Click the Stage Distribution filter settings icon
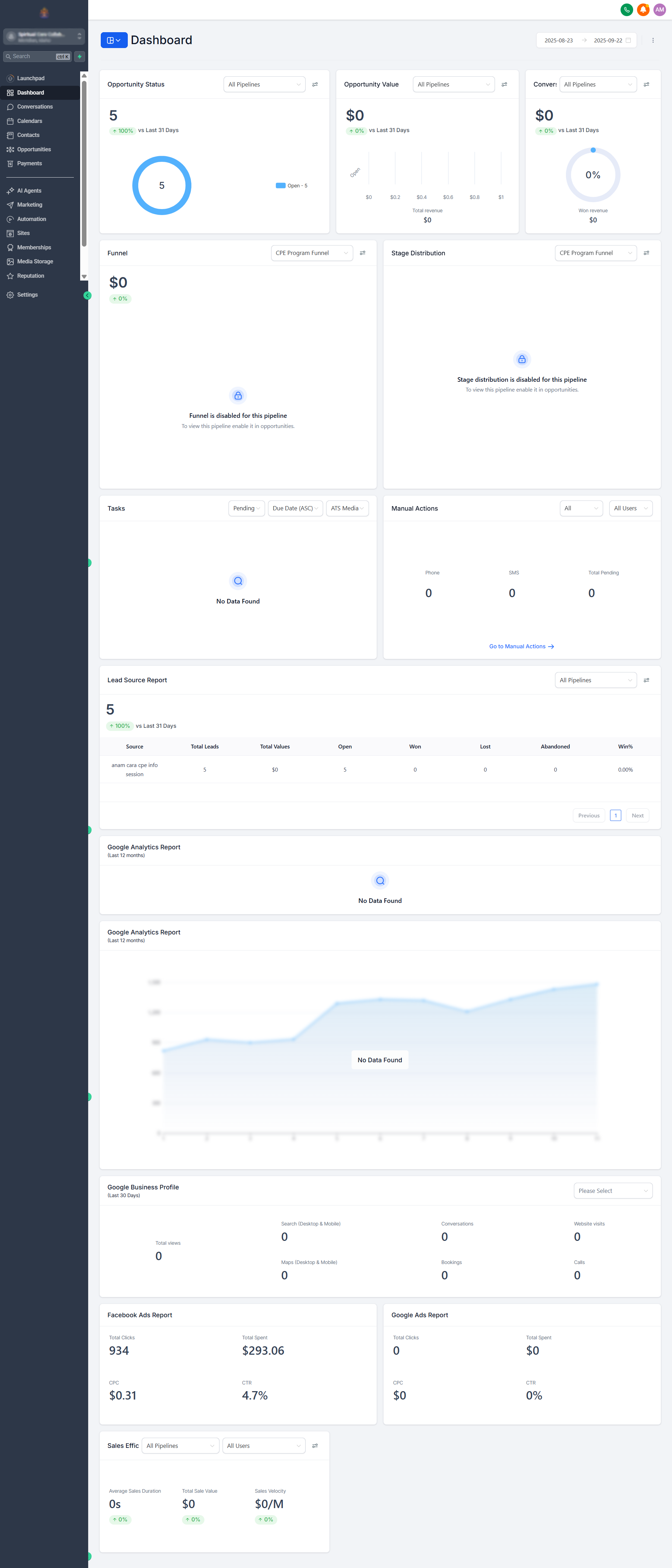 (646, 253)
